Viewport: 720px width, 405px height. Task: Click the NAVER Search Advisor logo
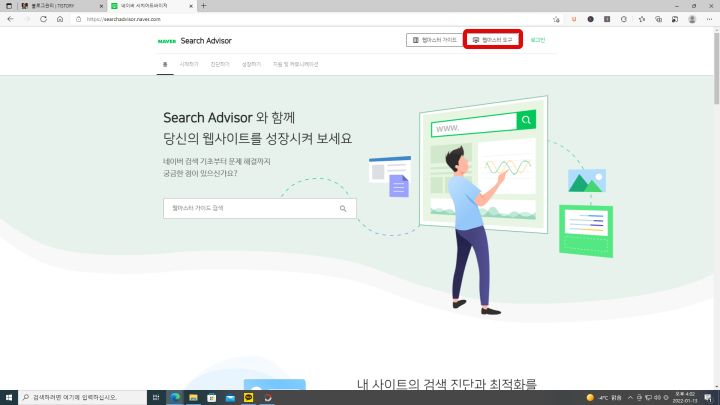(x=195, y=41)
